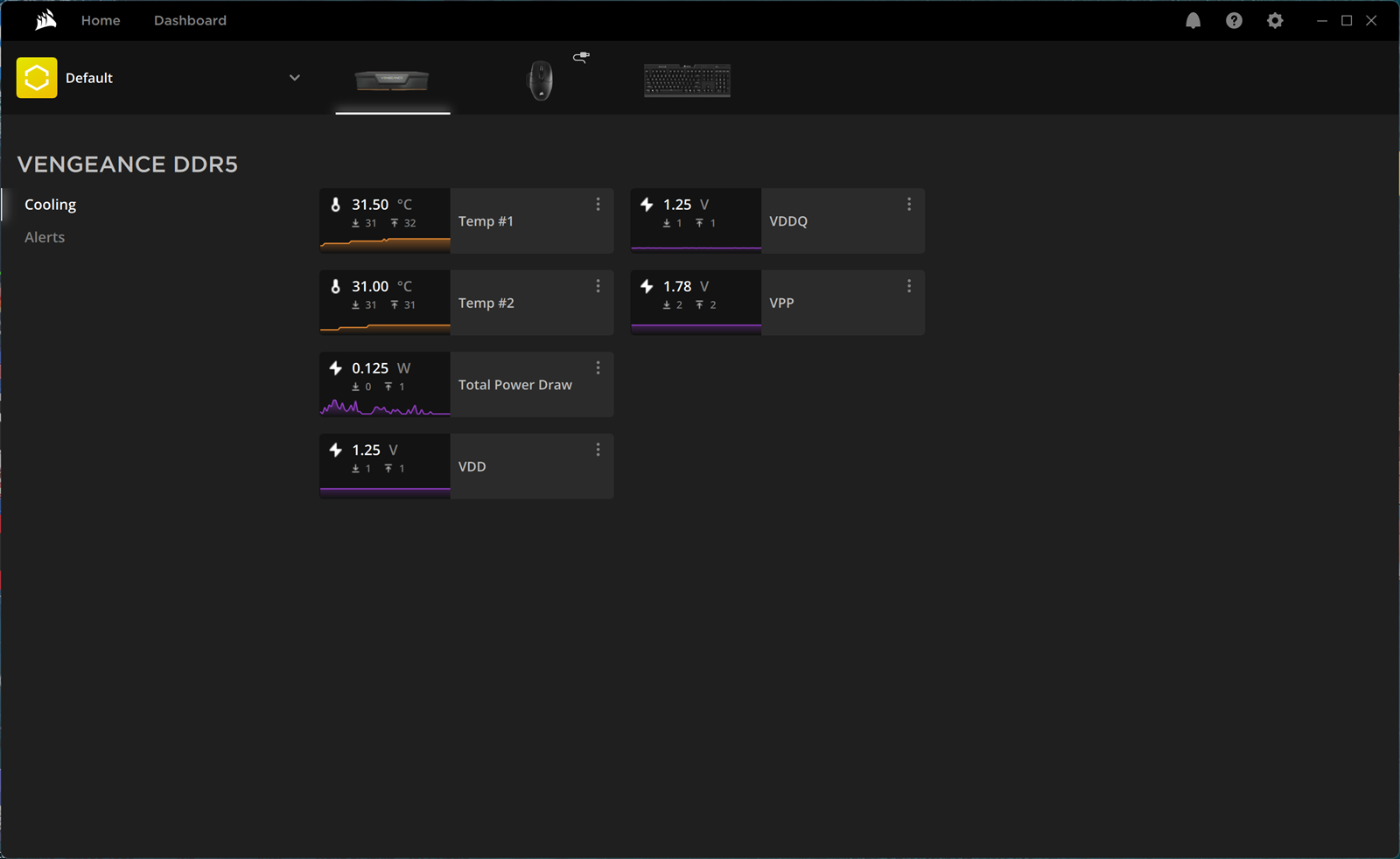The image size is (1400, 859).
Task: Click the Total Power Draw purple graph
Action: click(x=385, y=407)
